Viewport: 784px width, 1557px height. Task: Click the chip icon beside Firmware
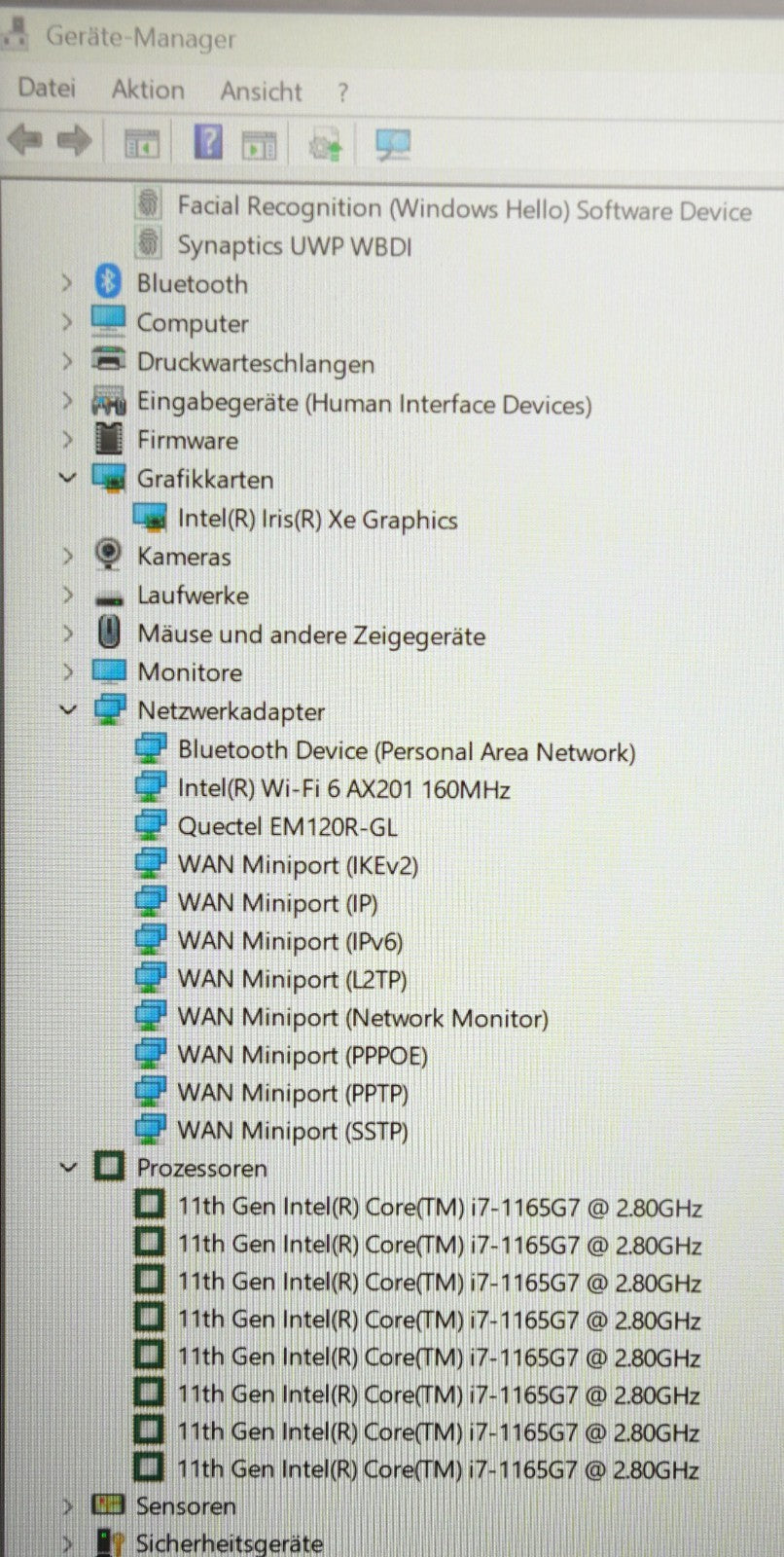point(108,439)
